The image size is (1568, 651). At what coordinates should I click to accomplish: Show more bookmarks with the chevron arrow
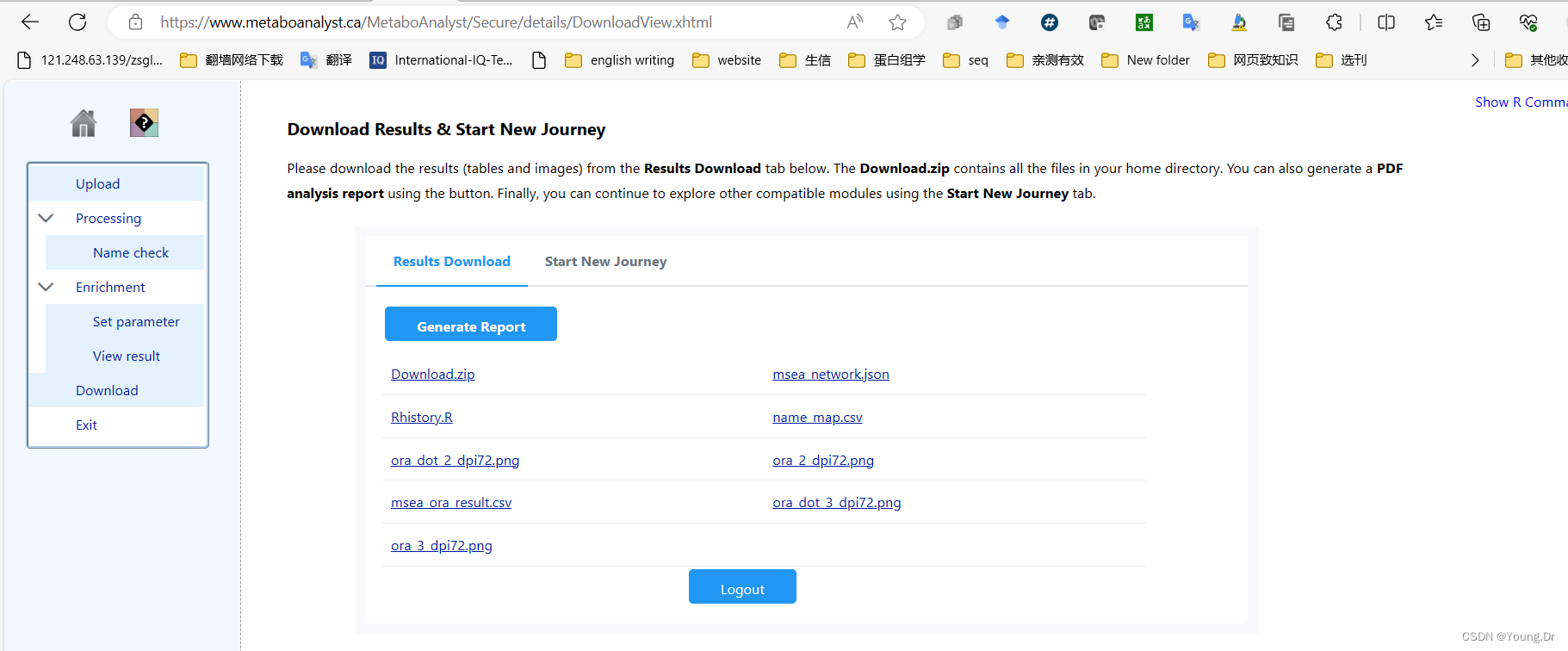(1475, 60)
